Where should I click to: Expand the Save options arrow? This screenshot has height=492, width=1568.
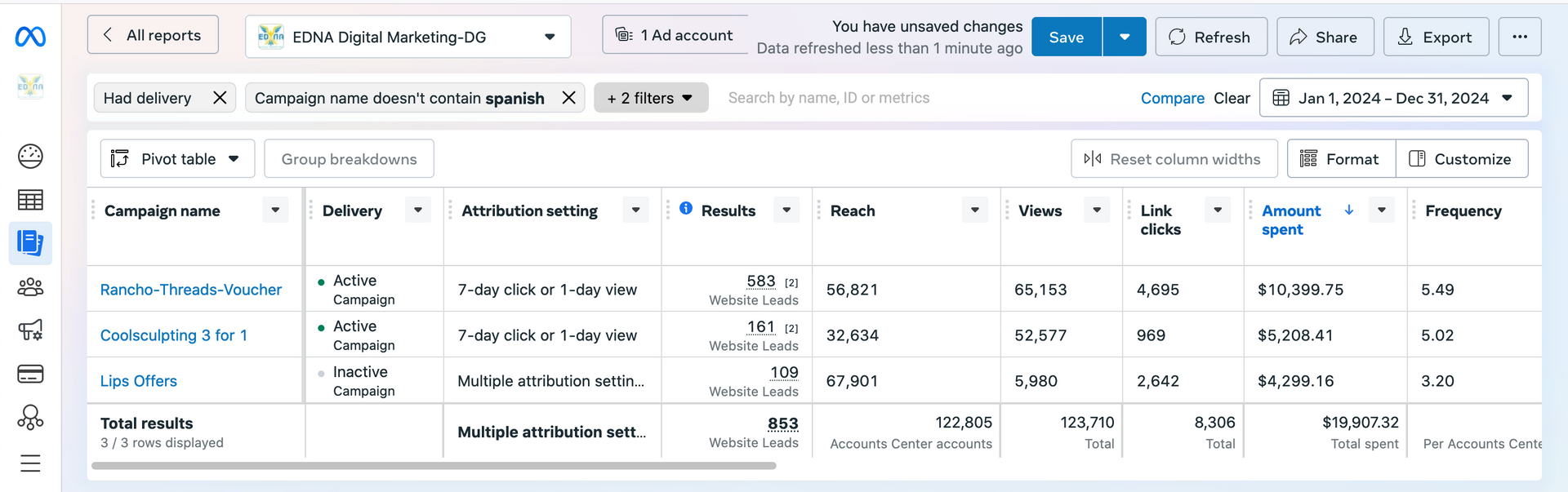click(1125, 37)
